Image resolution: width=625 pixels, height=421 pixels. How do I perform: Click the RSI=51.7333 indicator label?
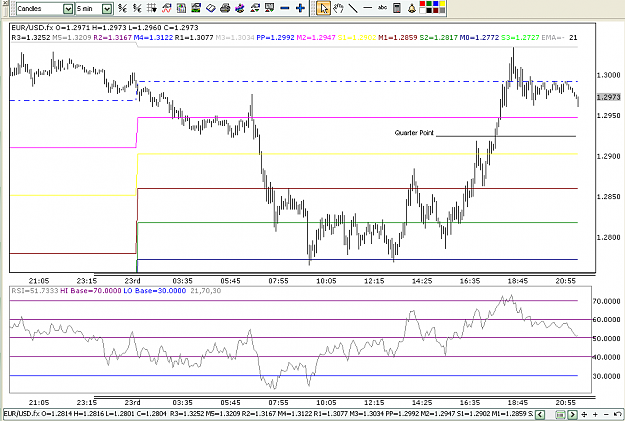click(35, 291)
